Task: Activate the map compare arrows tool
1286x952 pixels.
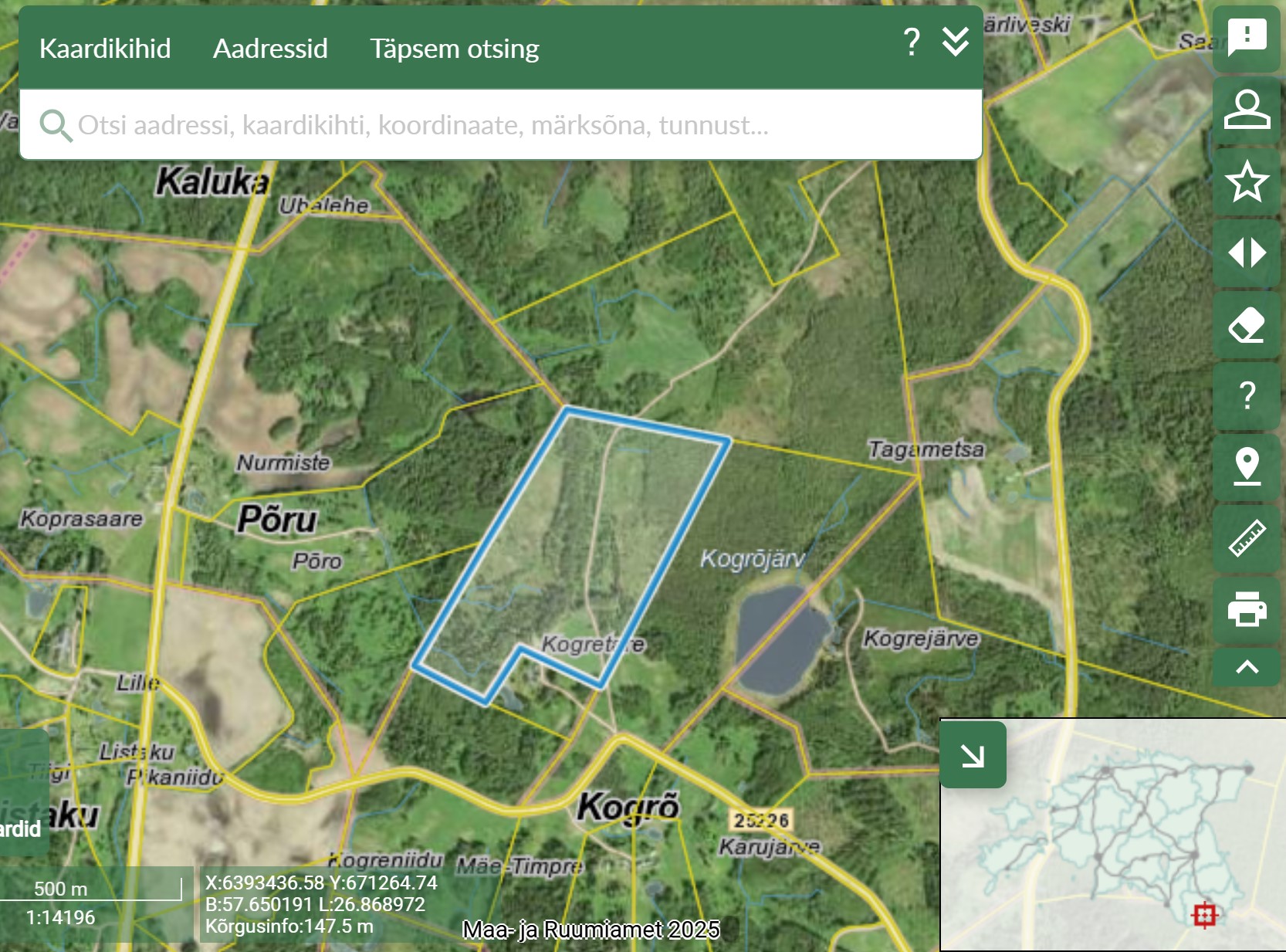Action: pyautogui.click(x=1247, y=252)
